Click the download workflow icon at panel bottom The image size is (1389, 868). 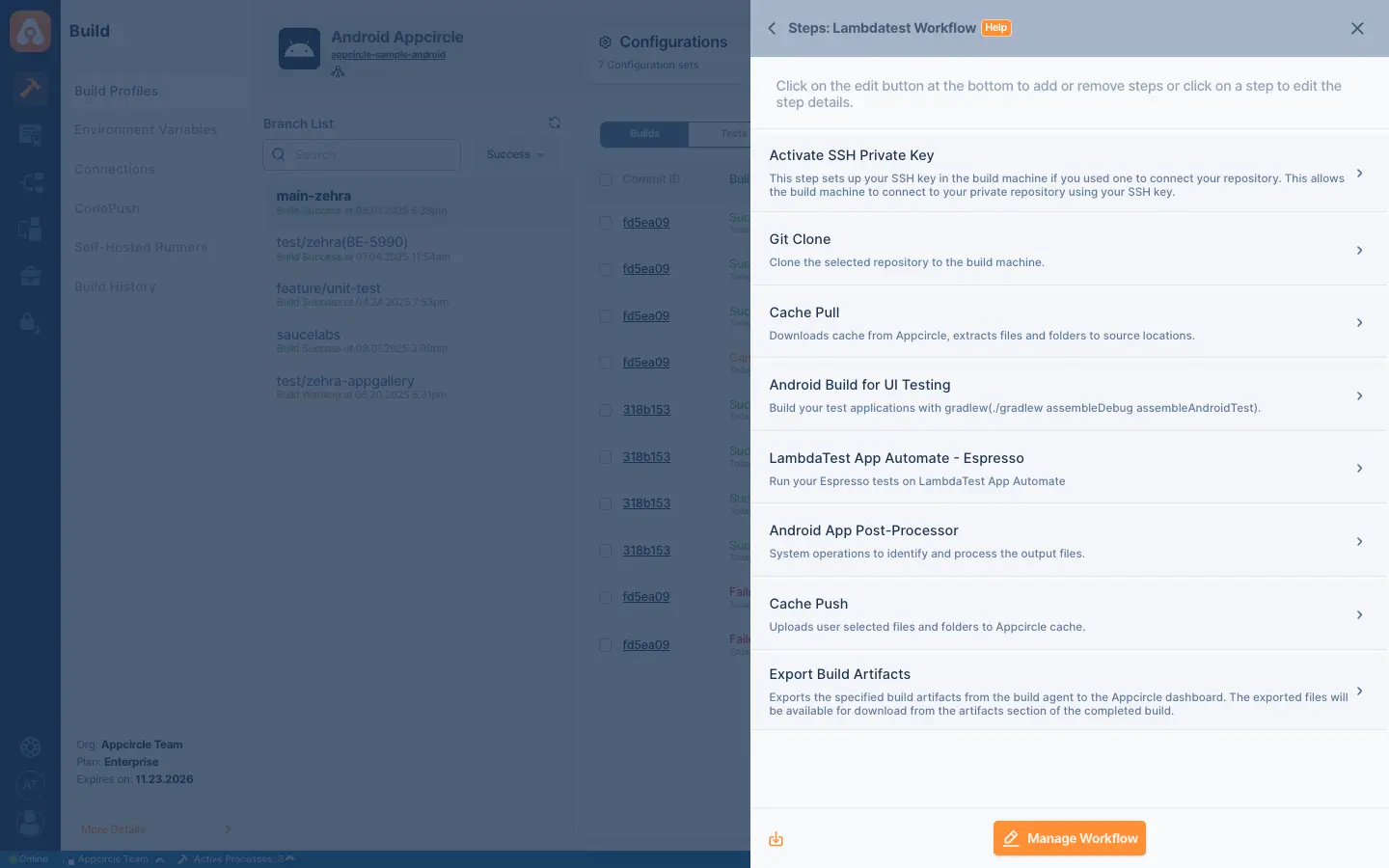[x=776, y=839]
